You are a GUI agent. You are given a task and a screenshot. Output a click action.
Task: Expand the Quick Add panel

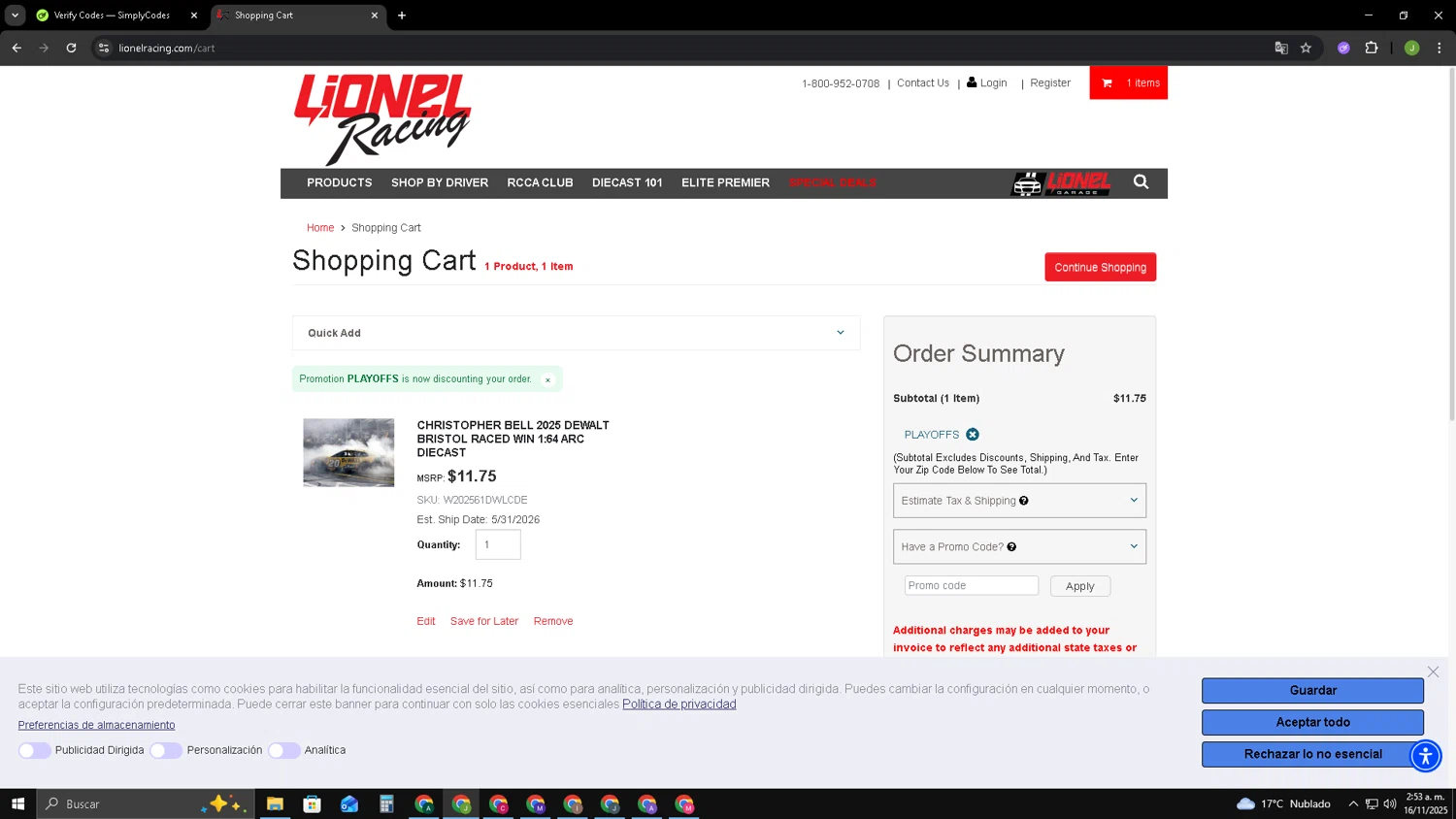(x=576, y=333)
